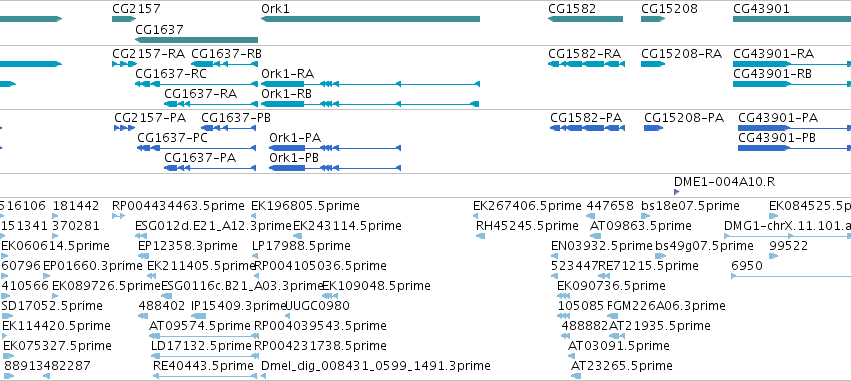
Task: Select the IP15409.3prime EST bar
Action: click(199, 316)
